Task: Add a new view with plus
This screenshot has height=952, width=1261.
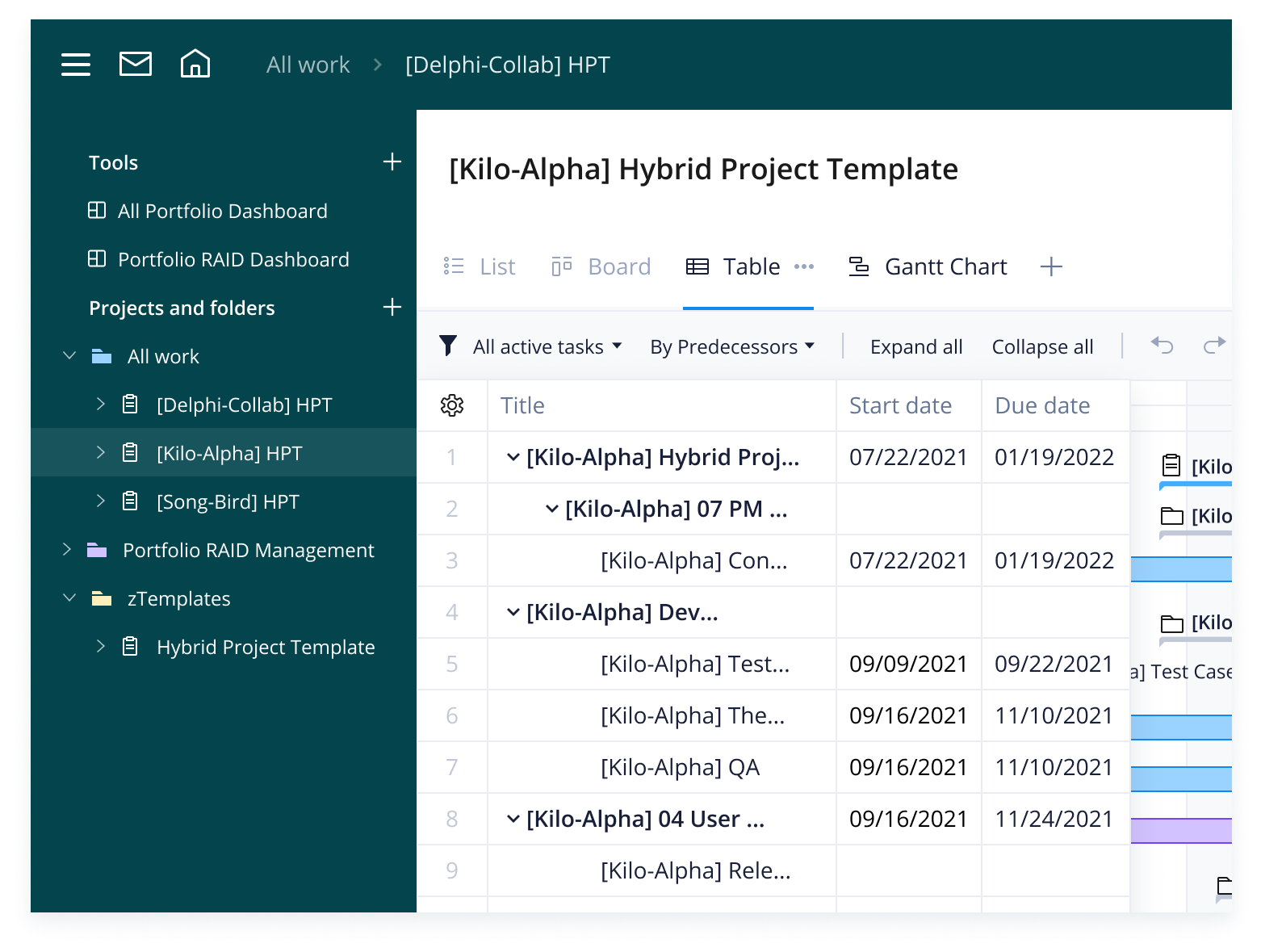Action: coord(1051,266)
